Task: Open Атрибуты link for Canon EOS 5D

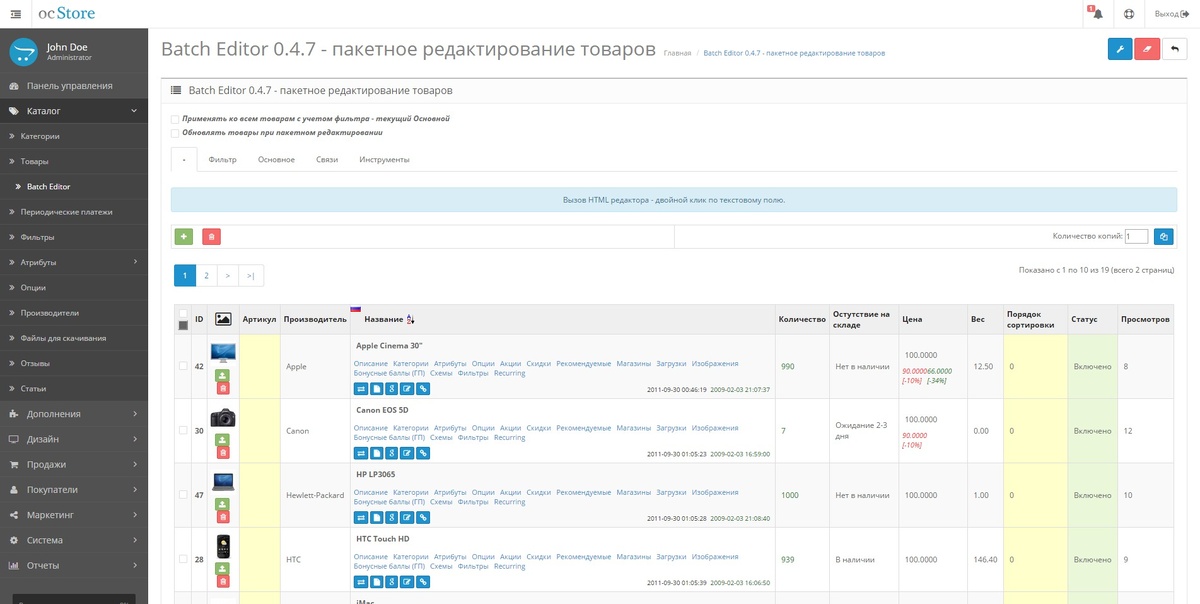Action: click(x=450, y=428)
